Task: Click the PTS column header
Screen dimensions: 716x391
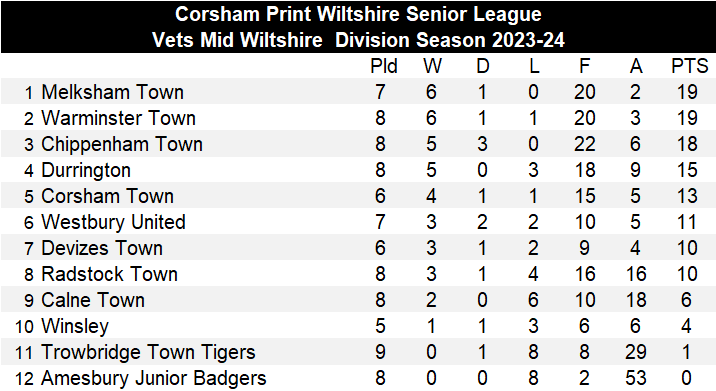Action: pyautogui.click(x=690, y=66)
